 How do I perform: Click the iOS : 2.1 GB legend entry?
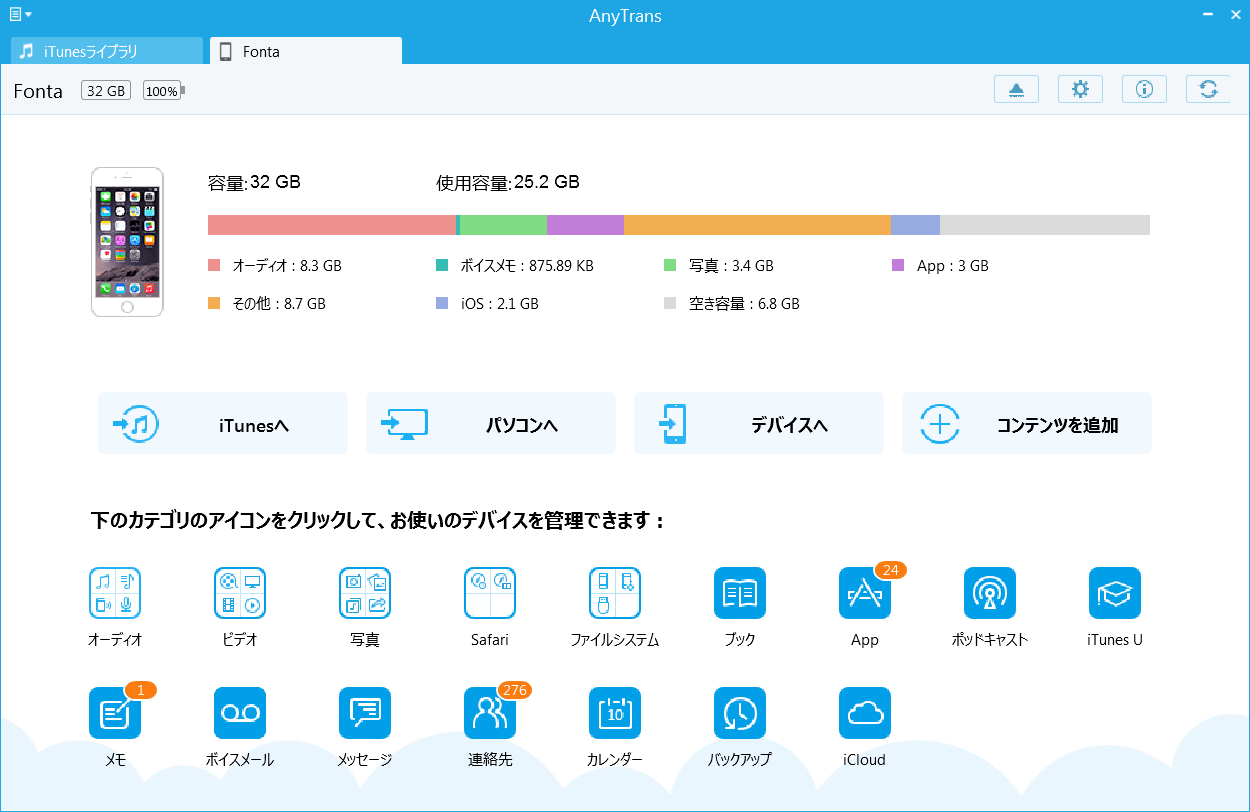click(x=487, y=303)
